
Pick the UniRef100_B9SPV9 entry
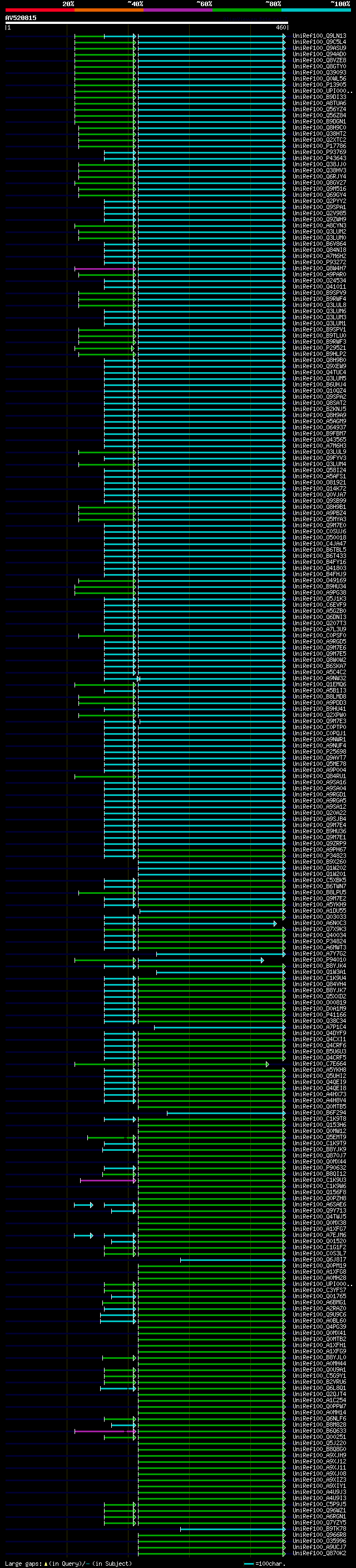(319, 293)
